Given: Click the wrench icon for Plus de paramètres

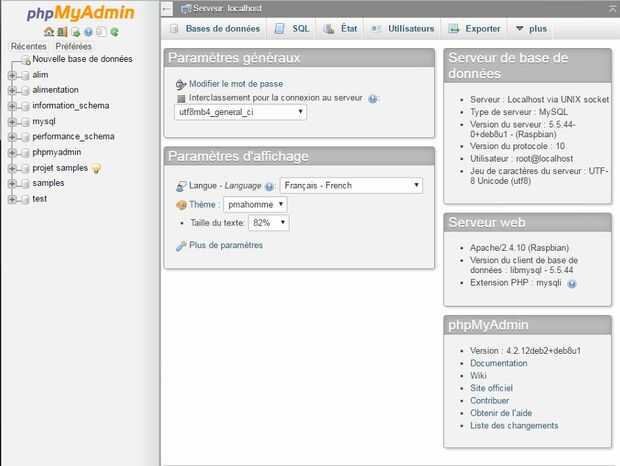Looking at the screenshot, I should 181,246.
